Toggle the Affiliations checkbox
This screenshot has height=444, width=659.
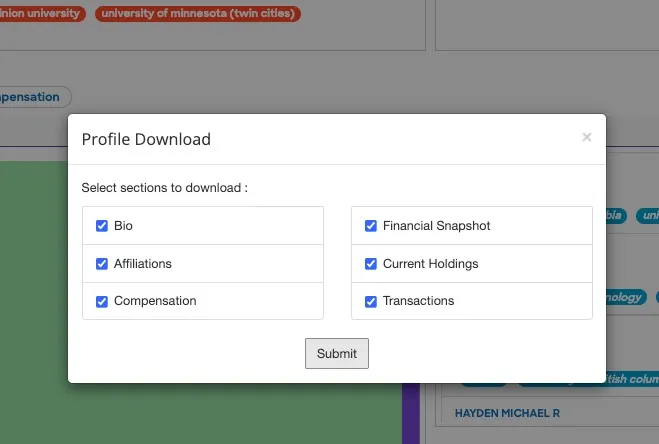(x=102, y=264)
